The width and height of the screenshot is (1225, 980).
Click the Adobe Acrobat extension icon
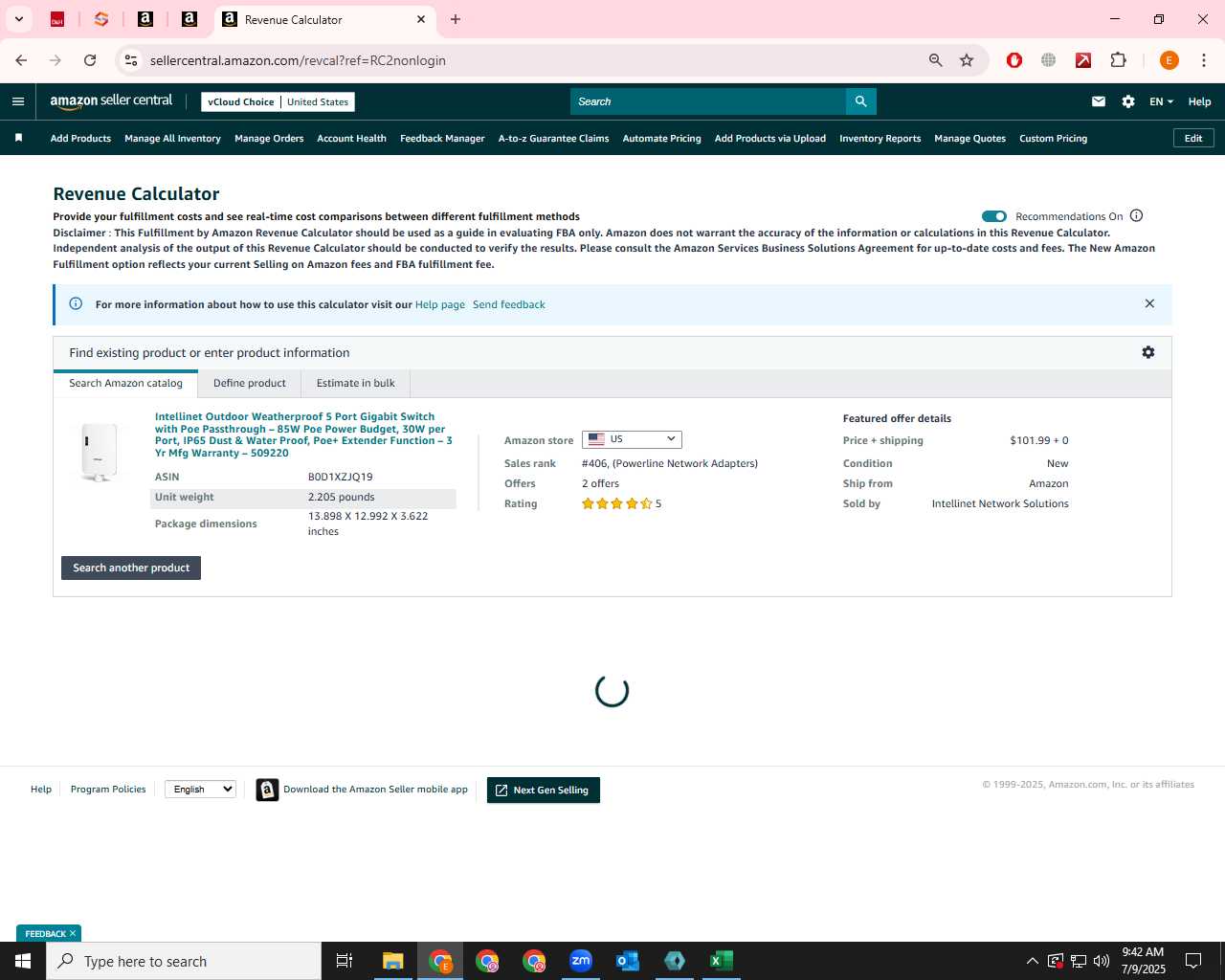(1083, 60)
